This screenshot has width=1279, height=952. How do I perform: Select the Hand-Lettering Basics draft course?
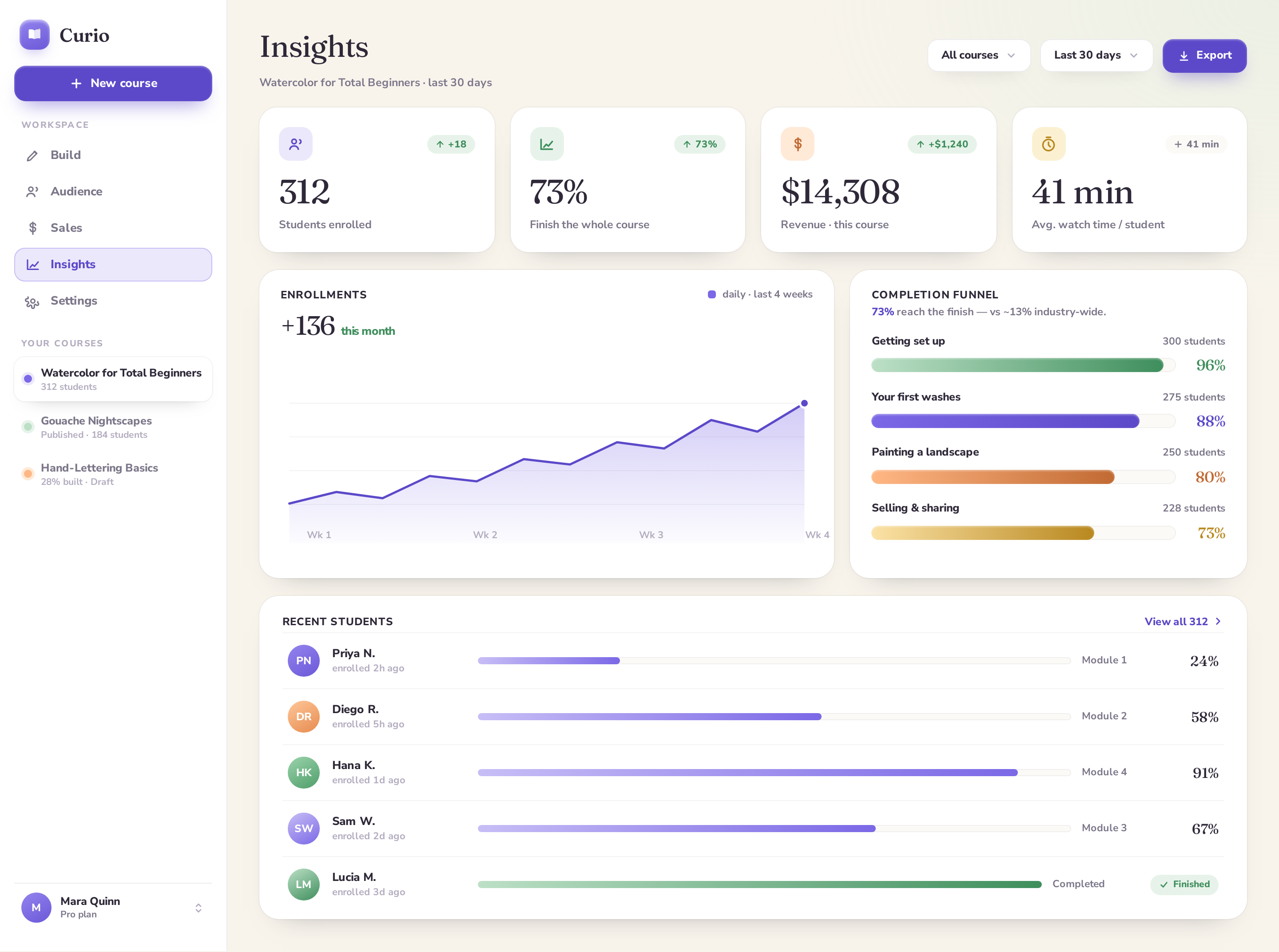(113, 474)
